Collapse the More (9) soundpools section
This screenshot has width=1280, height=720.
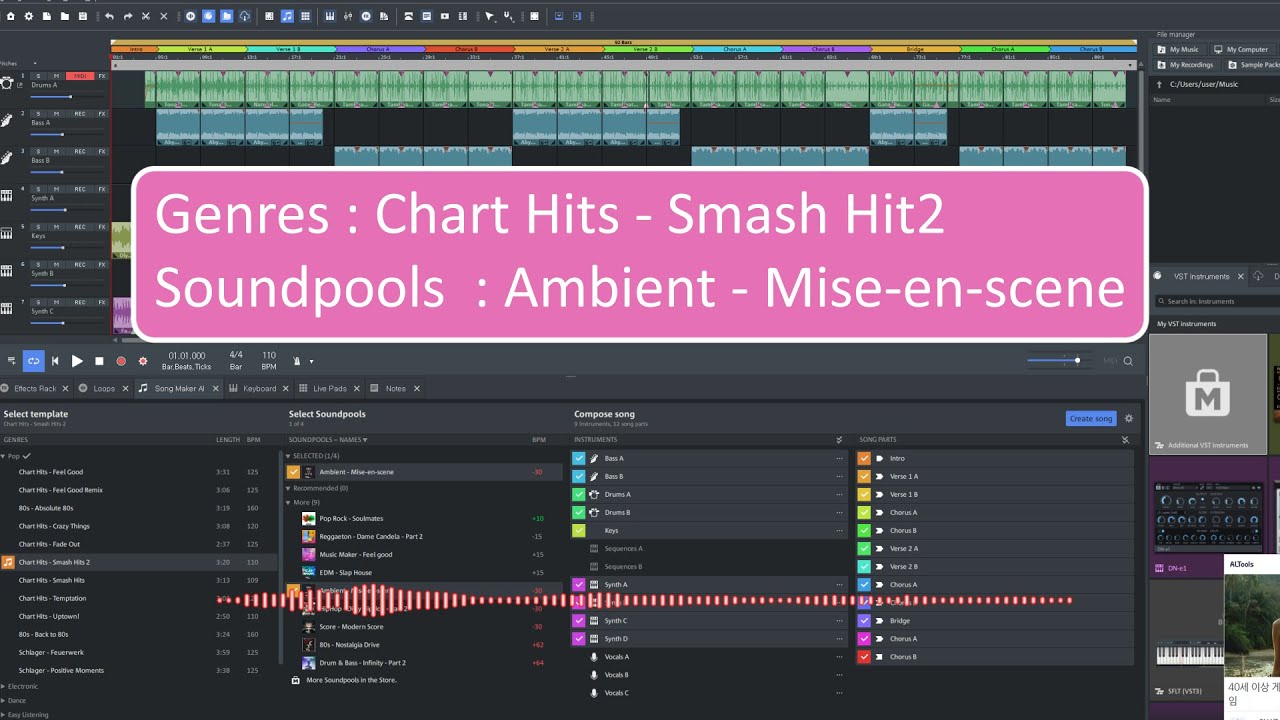tap(289, 502)
